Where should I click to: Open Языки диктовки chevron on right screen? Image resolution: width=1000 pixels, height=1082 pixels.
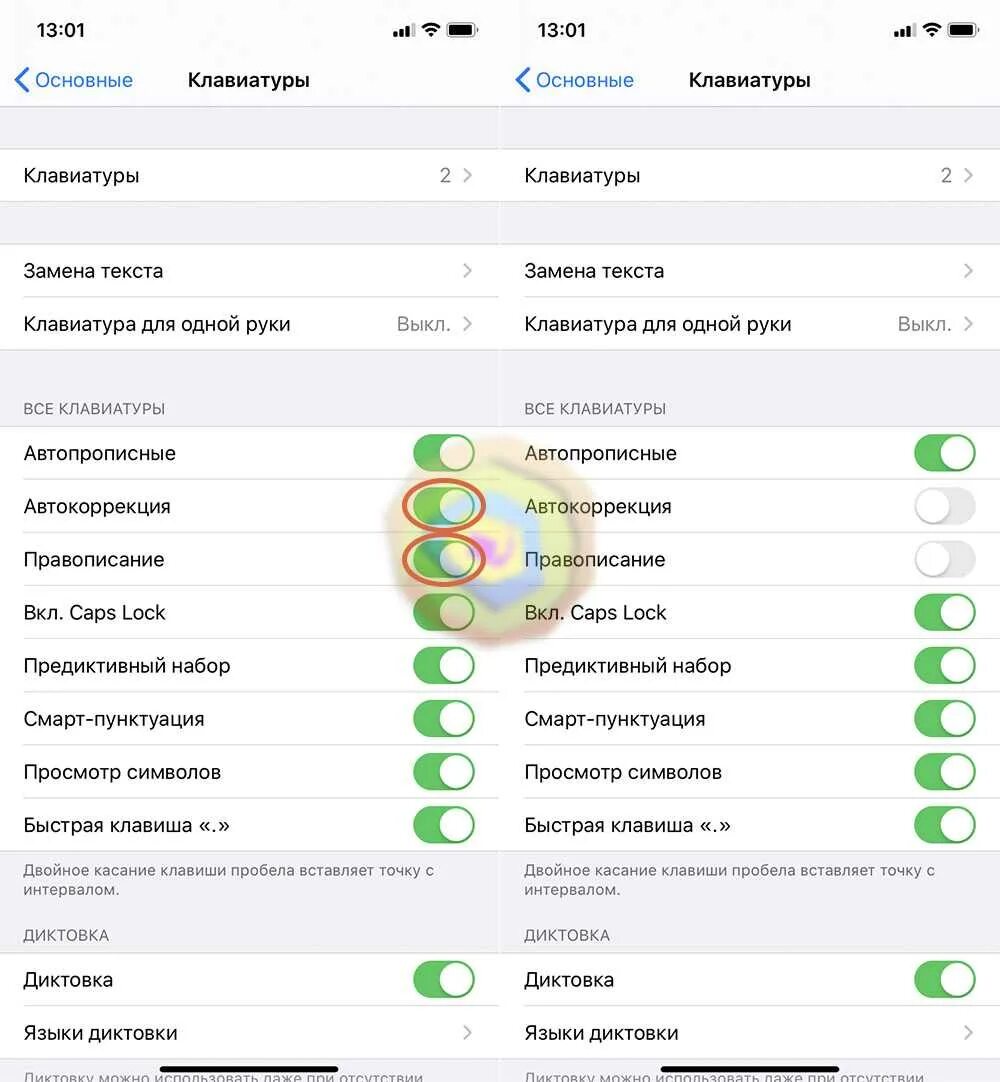coord(967,1033)
